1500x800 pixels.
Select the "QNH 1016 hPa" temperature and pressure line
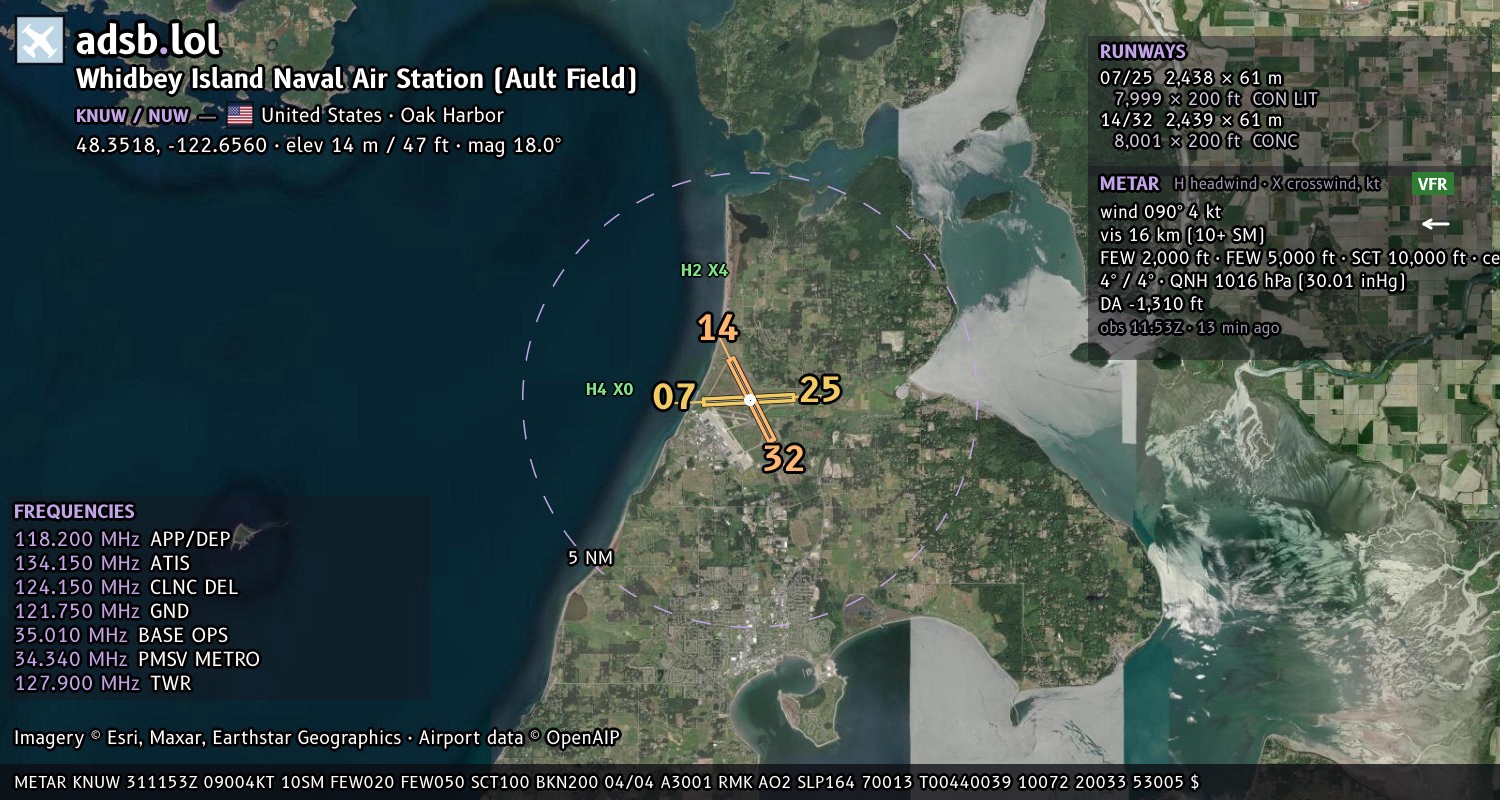click(1252, 281)
